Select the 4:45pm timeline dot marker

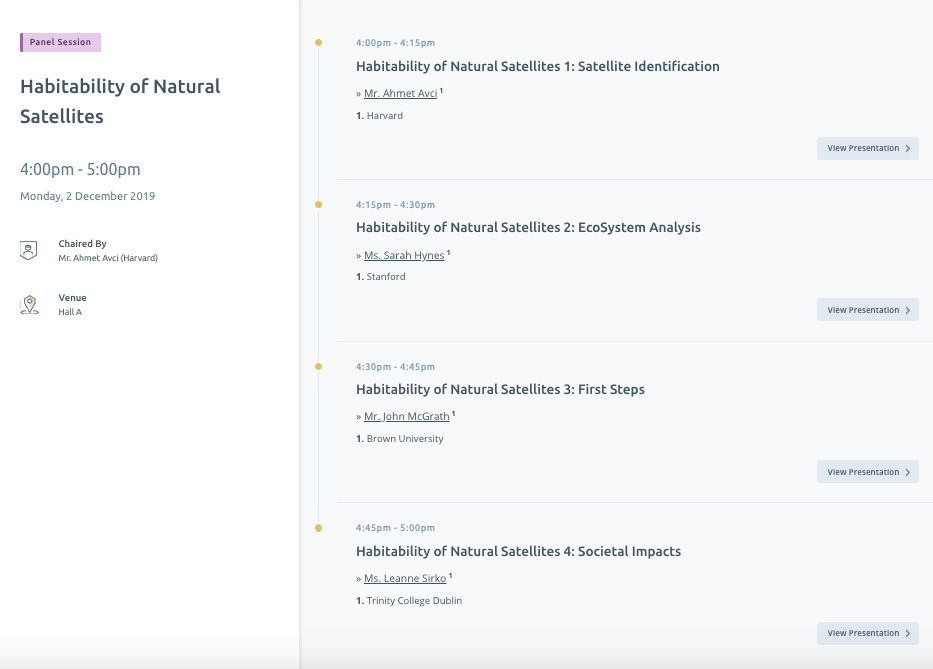tap(318, 528)
